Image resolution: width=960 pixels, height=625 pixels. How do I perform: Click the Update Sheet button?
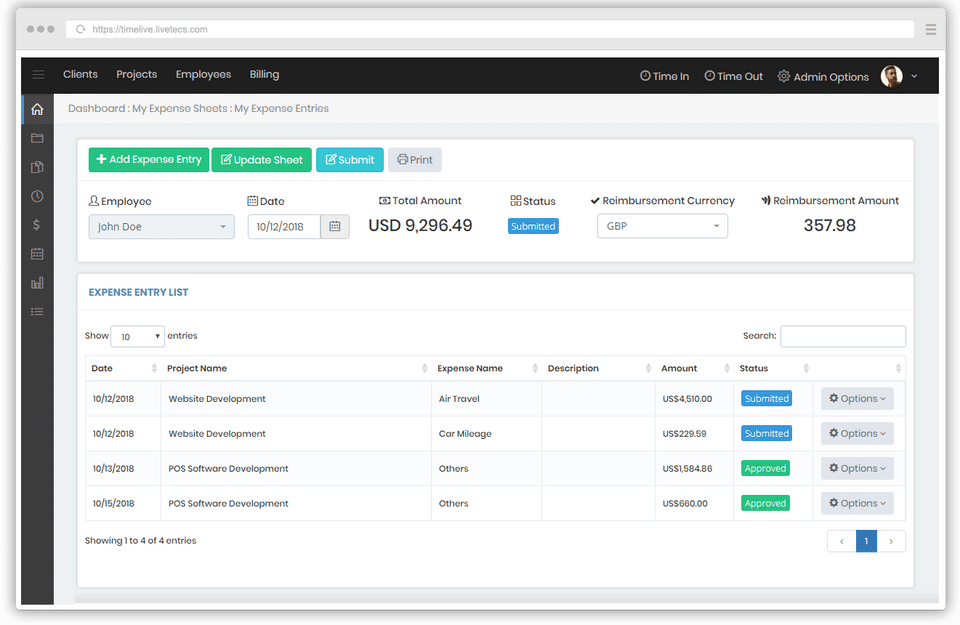tap(261, 160)
